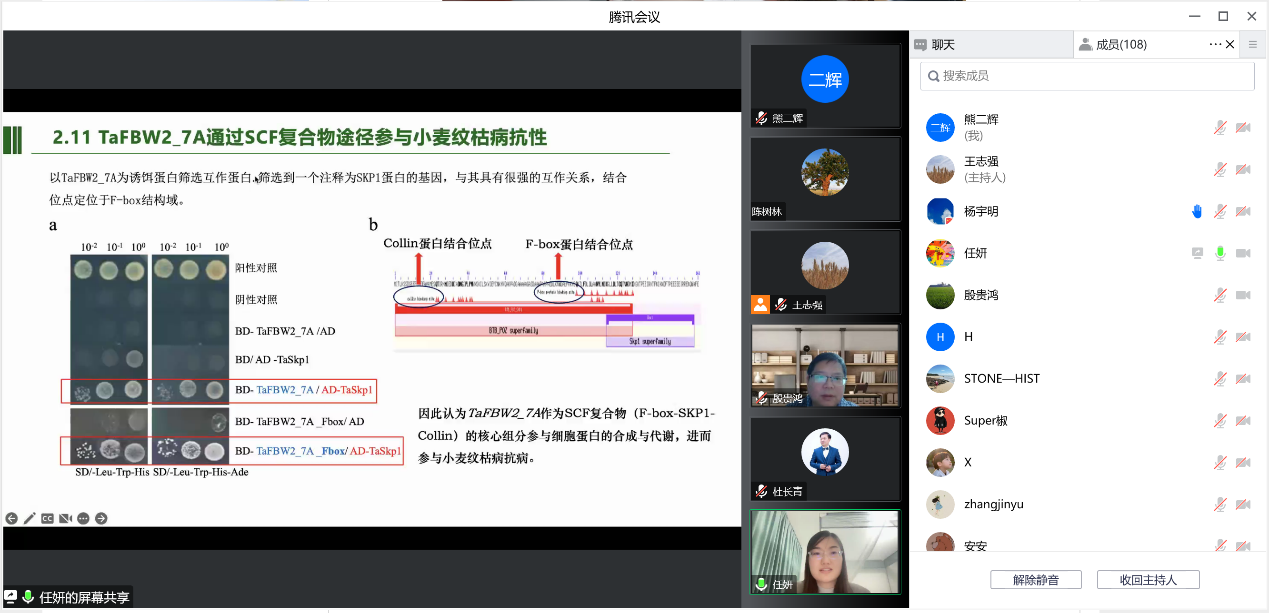Image resolution: width=1269 pixels, height=613 pixels.
Task: Go to previous slide using left arrow
Action: point(12,518)
